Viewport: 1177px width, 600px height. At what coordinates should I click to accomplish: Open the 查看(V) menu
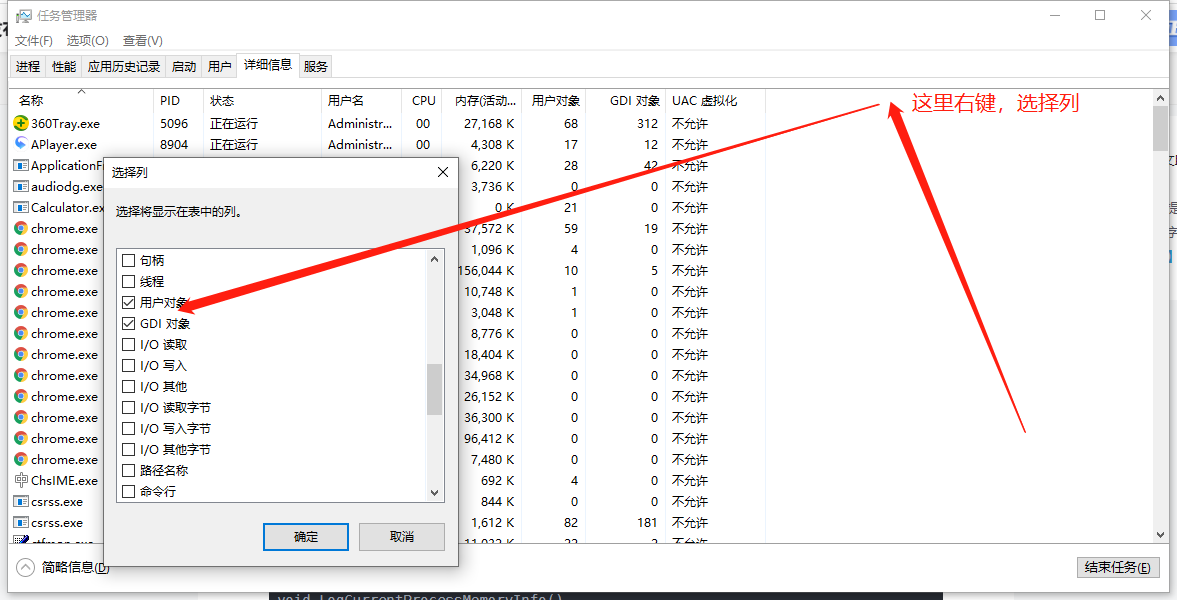[142, 40]
